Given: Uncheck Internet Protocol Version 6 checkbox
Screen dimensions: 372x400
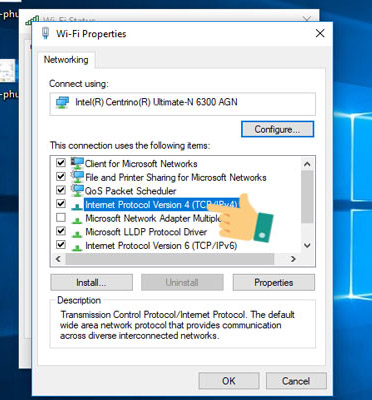Looking at the screenshot, I should click(x=61, y=245).
